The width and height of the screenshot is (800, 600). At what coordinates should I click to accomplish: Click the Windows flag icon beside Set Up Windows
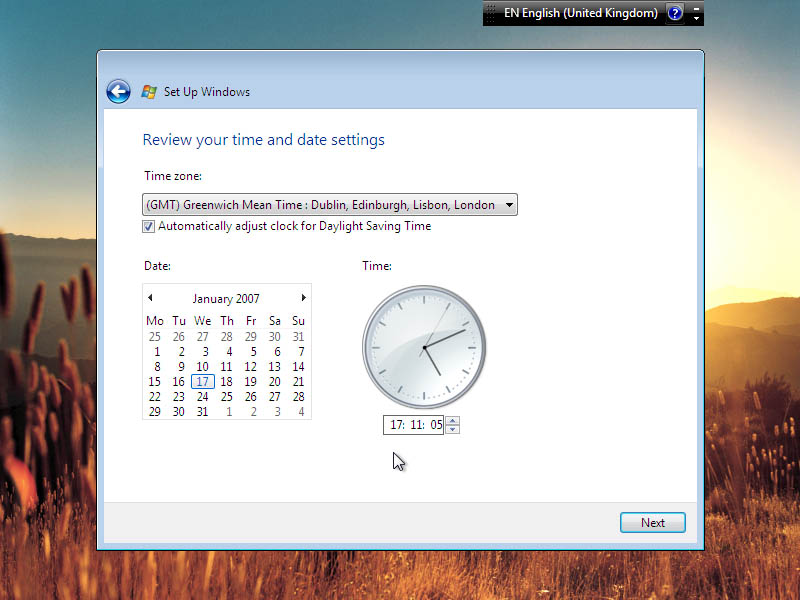coord(149,92)
